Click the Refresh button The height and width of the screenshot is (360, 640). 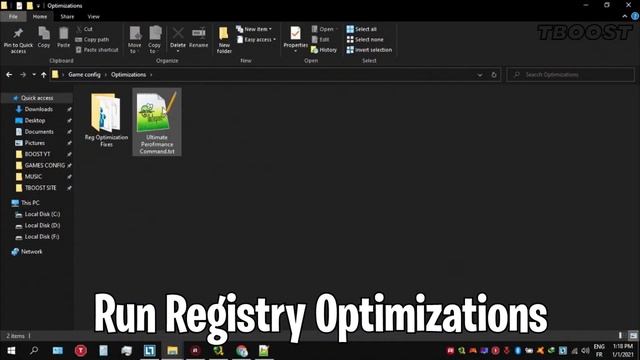click(x=494, y=75)
